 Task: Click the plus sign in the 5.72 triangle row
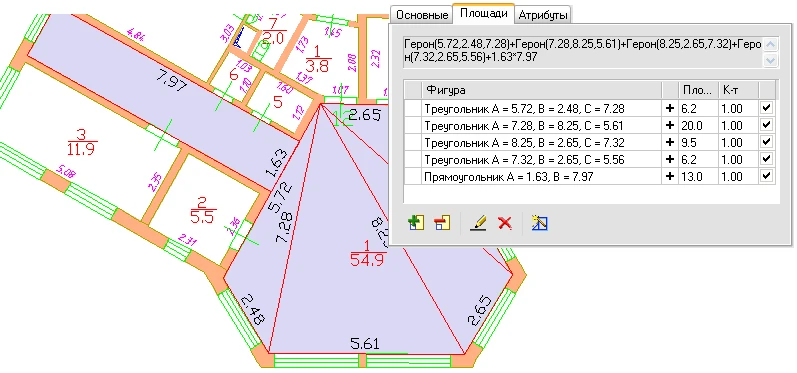[670, 108]
